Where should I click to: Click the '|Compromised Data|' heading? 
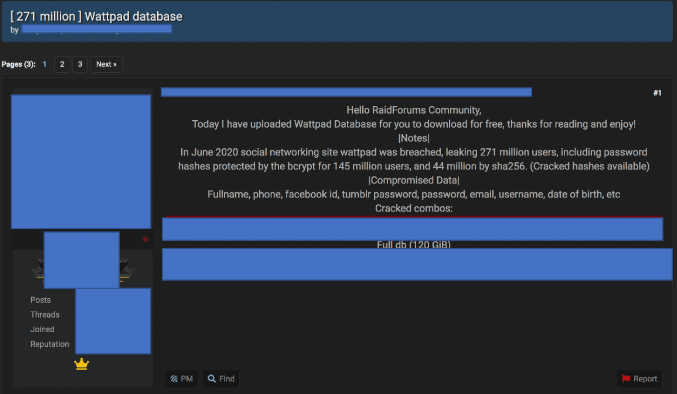pos(414,180)
